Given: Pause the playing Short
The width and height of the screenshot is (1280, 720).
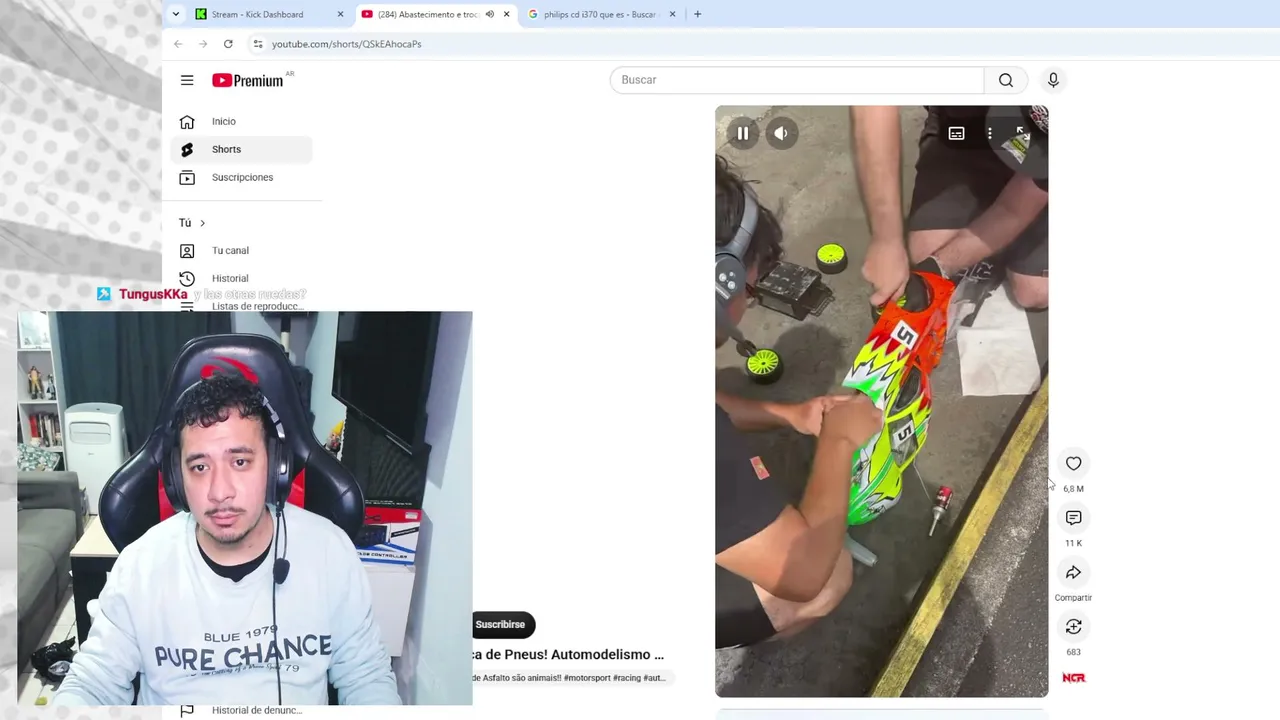Looking at the screenshot, I should [743, 133].
